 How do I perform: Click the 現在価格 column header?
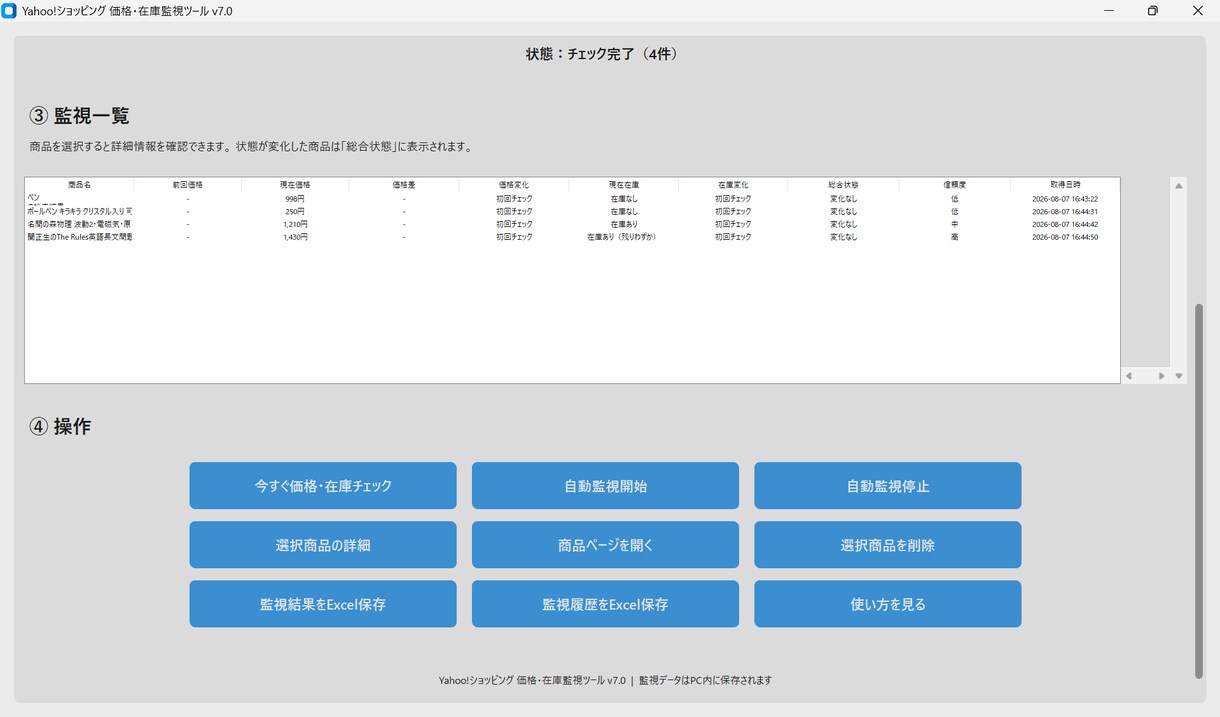(295, 185)
